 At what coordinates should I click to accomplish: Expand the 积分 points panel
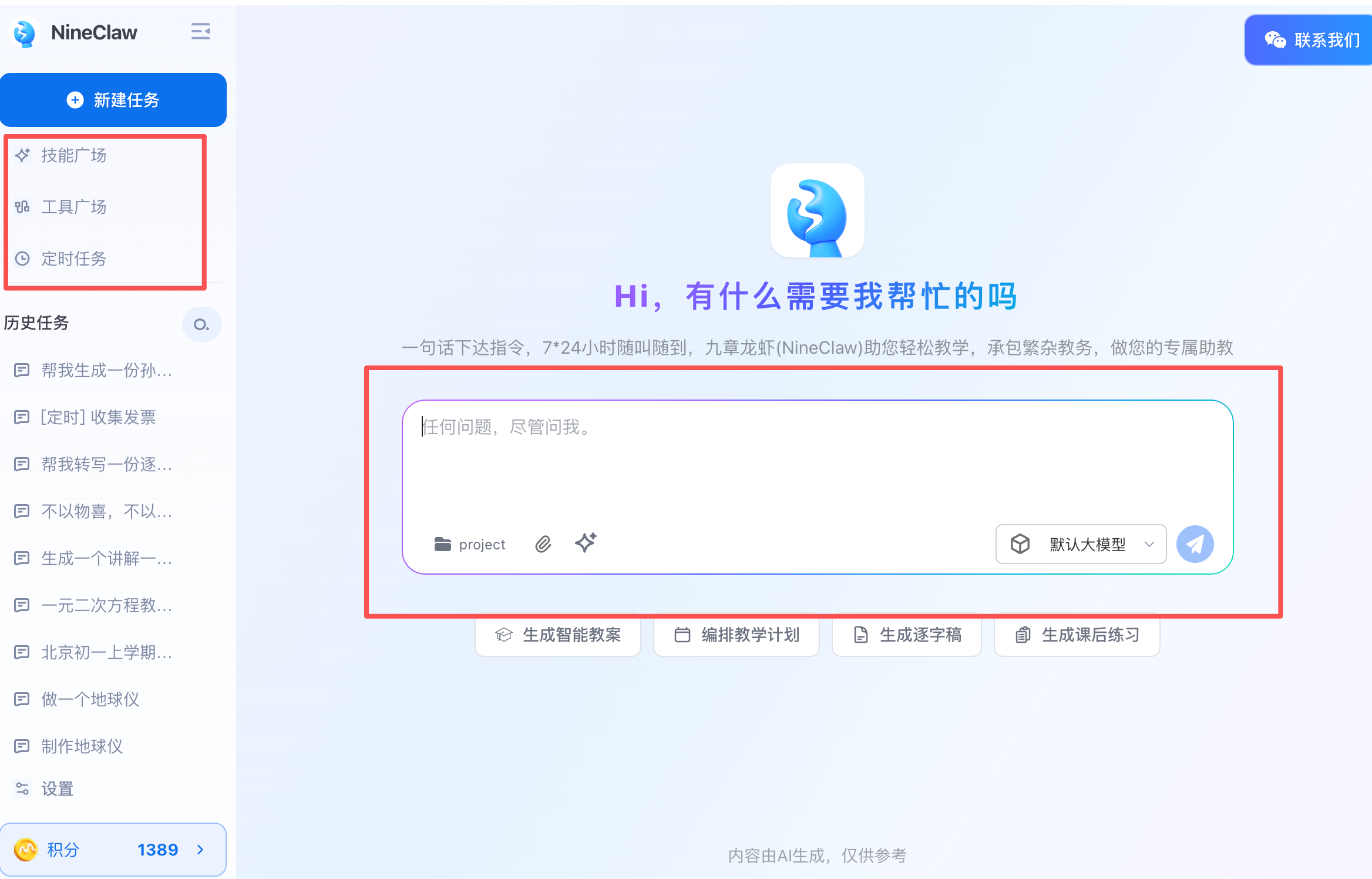(114, 849)
